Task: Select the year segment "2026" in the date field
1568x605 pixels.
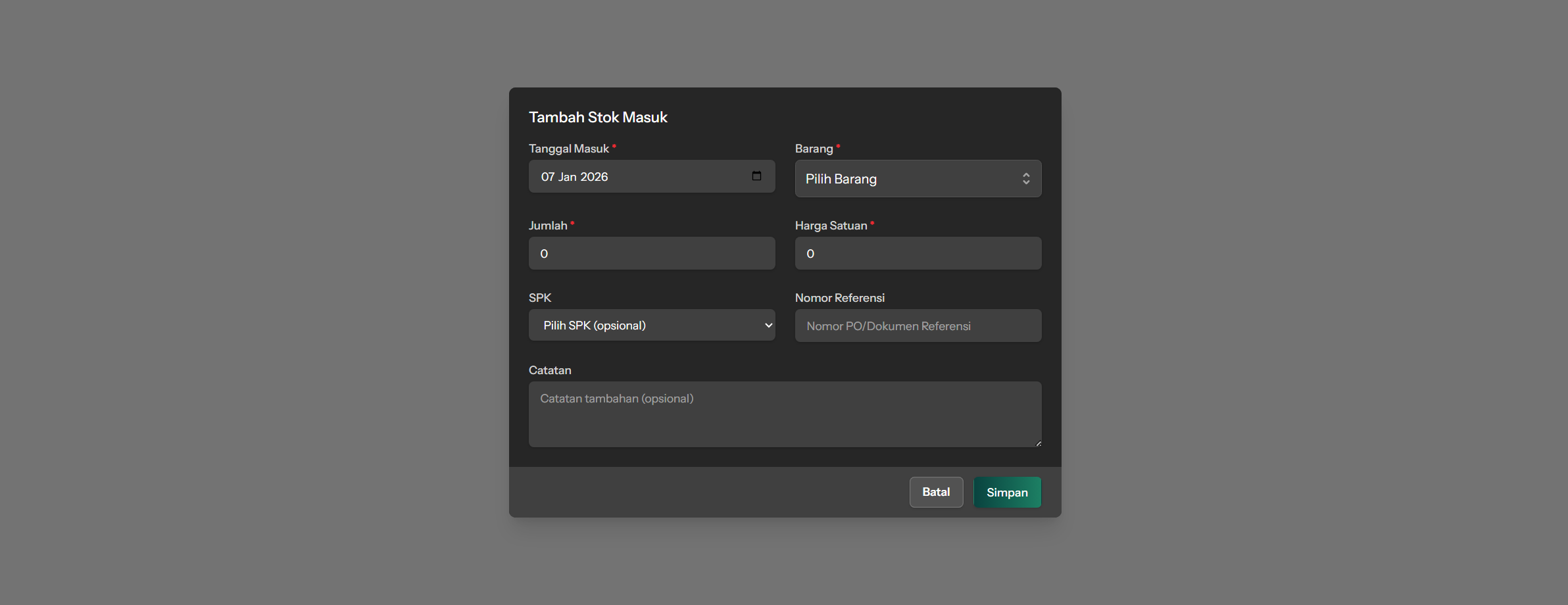Action: pos(594,177)
